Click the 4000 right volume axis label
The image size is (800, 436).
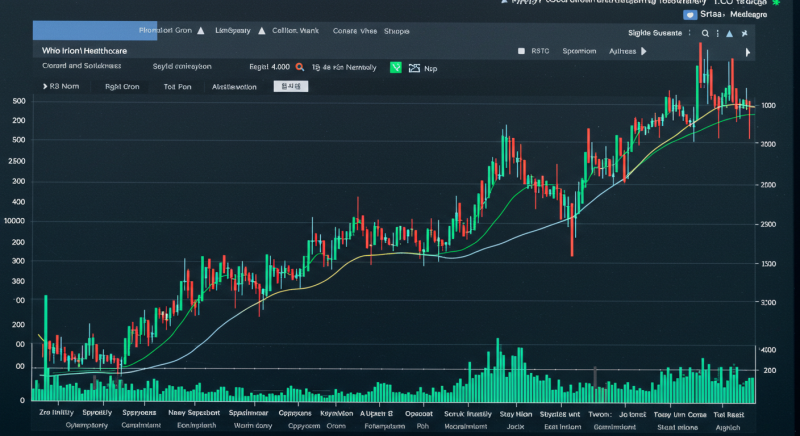(x=768, y=350)
